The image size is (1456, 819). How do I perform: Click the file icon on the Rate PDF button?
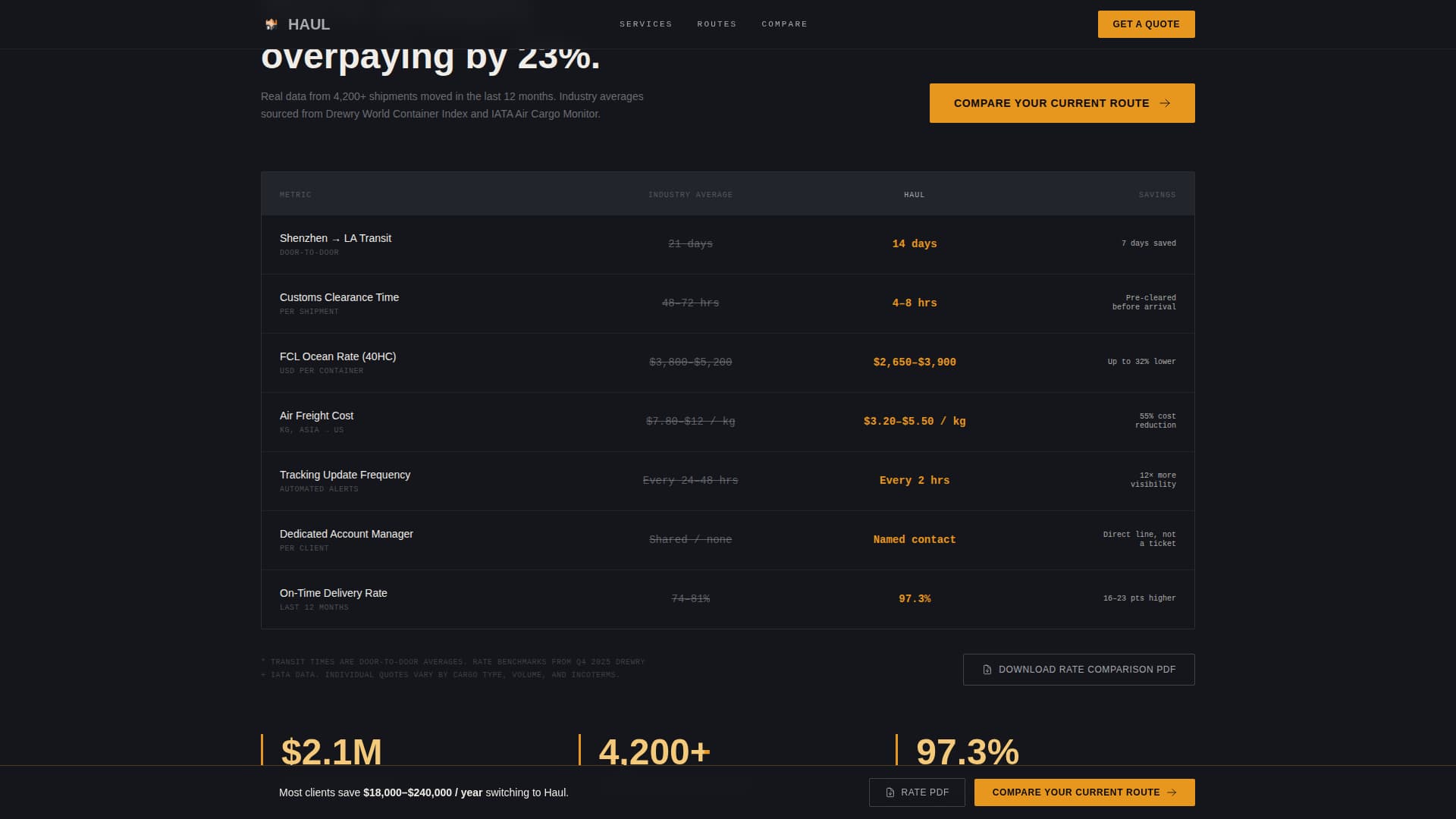tap(890, 792)
